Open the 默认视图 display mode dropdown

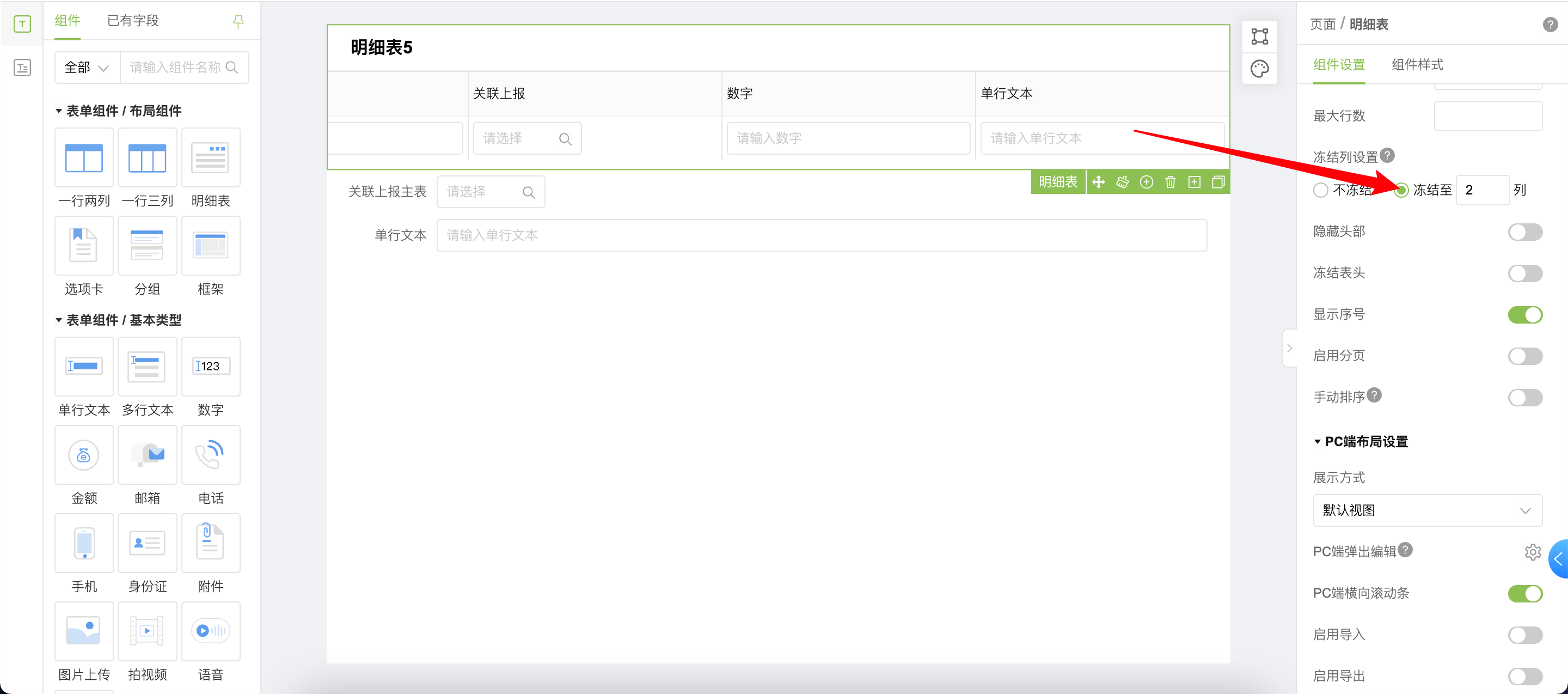coord(1427,510)
